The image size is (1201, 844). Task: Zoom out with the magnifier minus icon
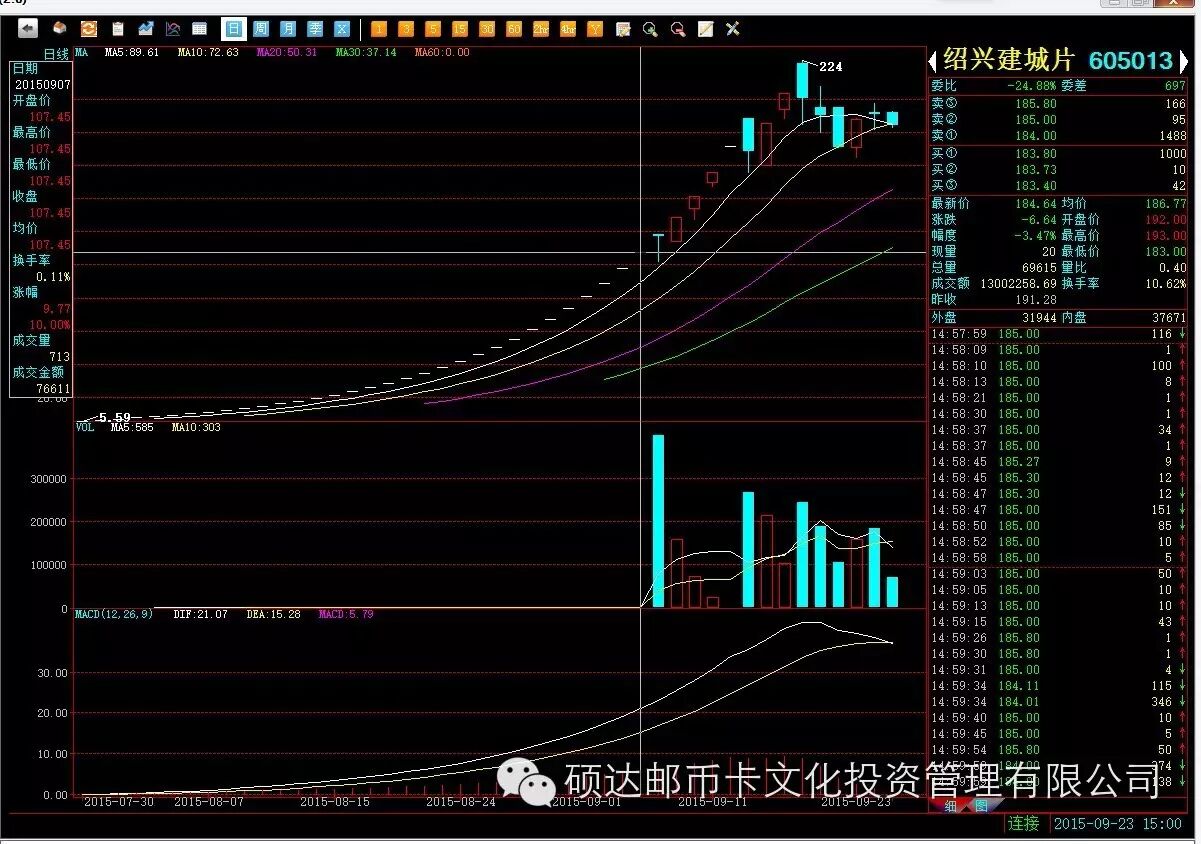point(678,29)
